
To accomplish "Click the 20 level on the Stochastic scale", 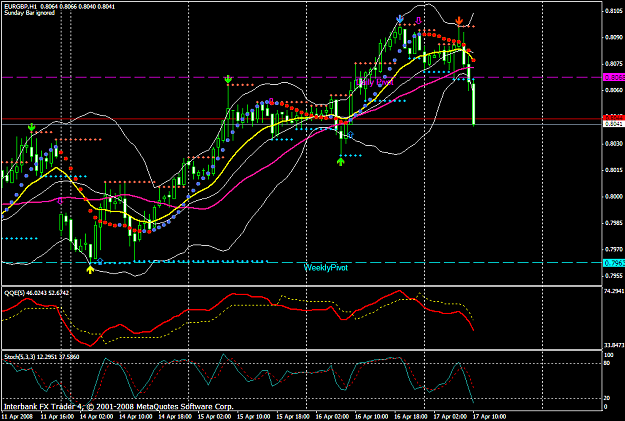I will click(x=607, y=398).
